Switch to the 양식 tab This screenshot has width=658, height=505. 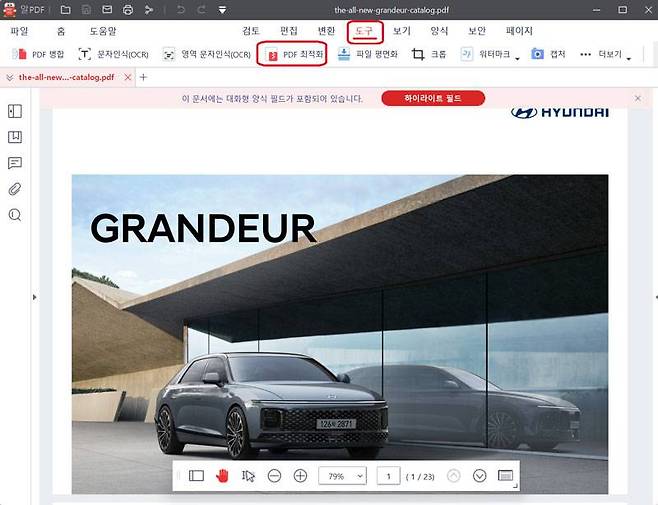439,31
